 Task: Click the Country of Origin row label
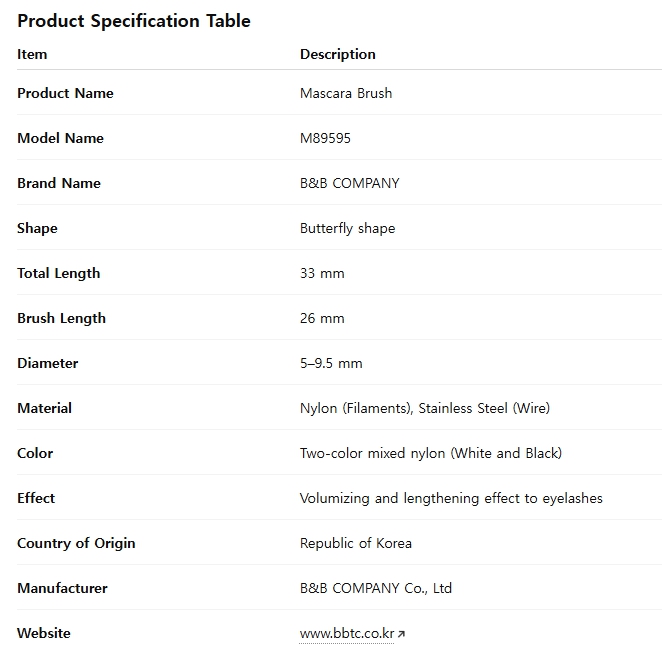point(76,543)
